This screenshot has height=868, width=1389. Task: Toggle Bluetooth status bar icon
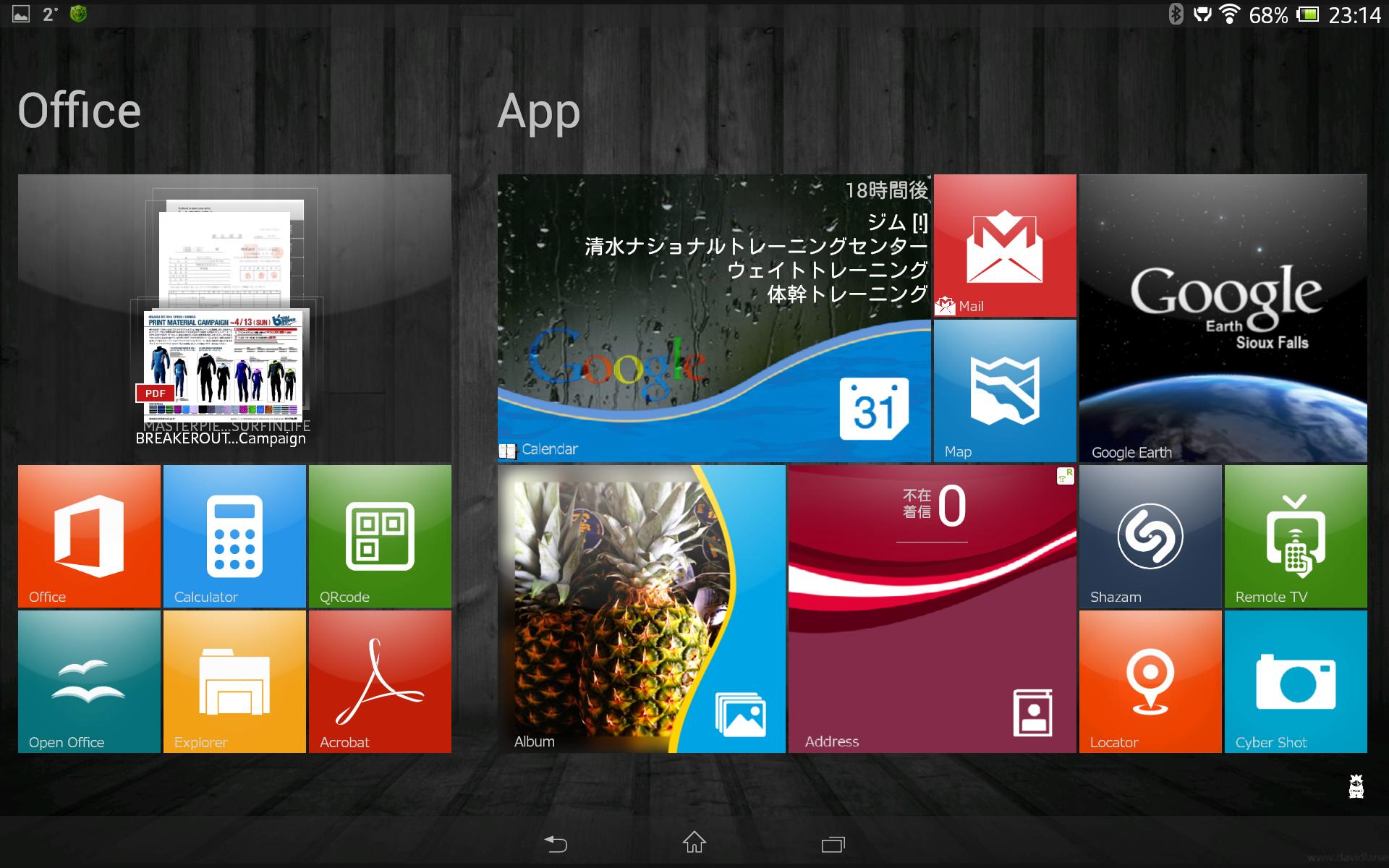click(1173, 14)
